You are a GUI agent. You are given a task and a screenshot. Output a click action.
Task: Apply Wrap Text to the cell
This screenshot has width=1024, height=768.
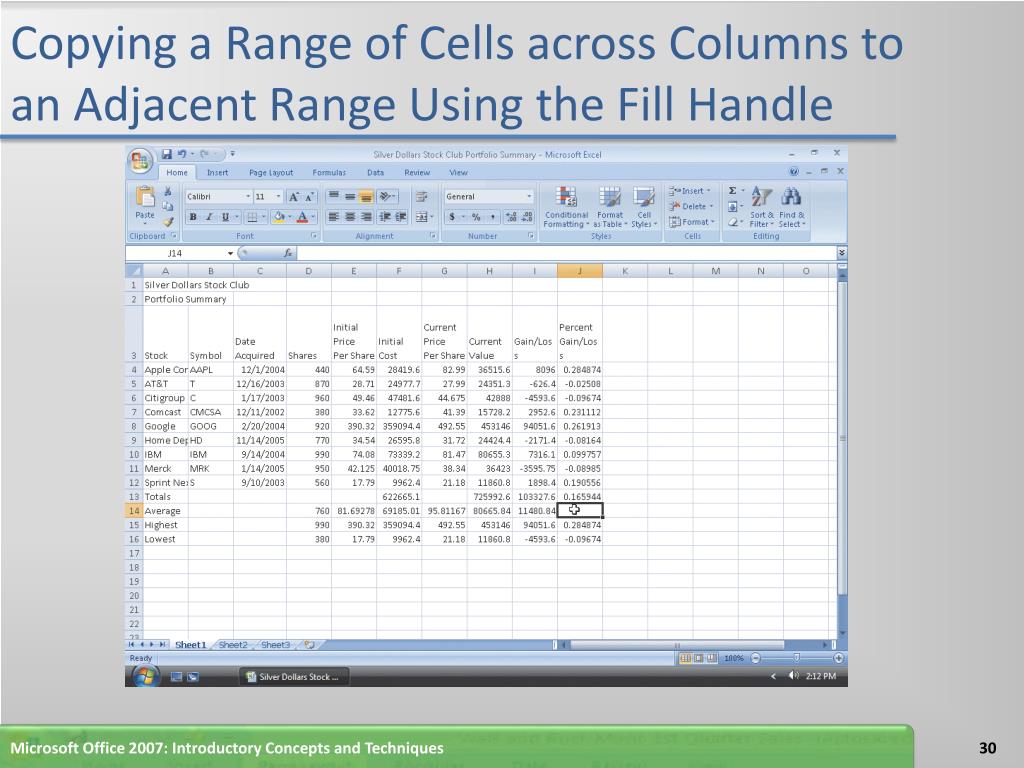(422, 197)
